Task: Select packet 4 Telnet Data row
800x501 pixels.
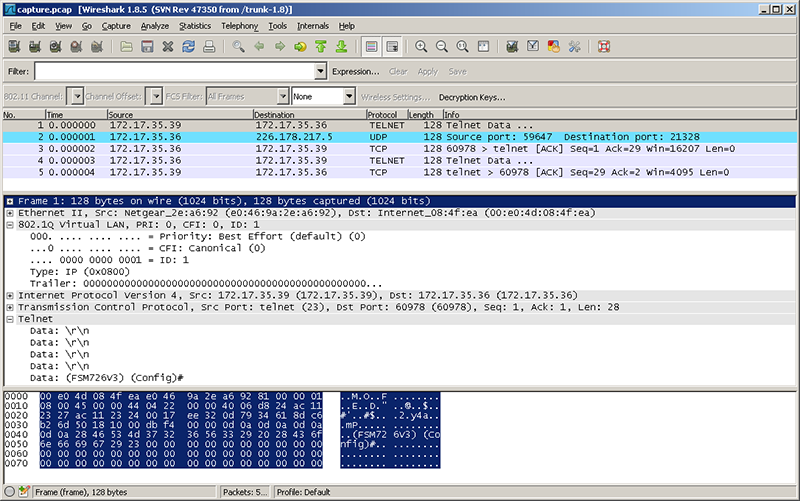Action: 399,160
